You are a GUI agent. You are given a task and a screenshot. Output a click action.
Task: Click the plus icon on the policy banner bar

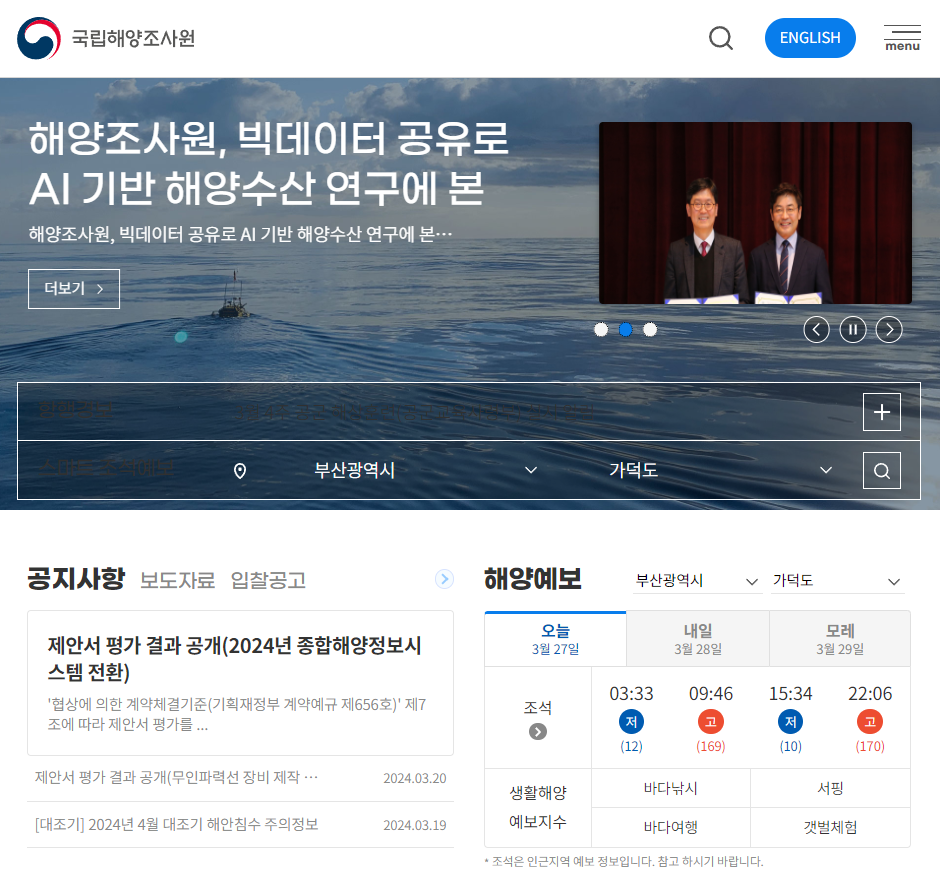pyautogui.click(x=881, y=411)
